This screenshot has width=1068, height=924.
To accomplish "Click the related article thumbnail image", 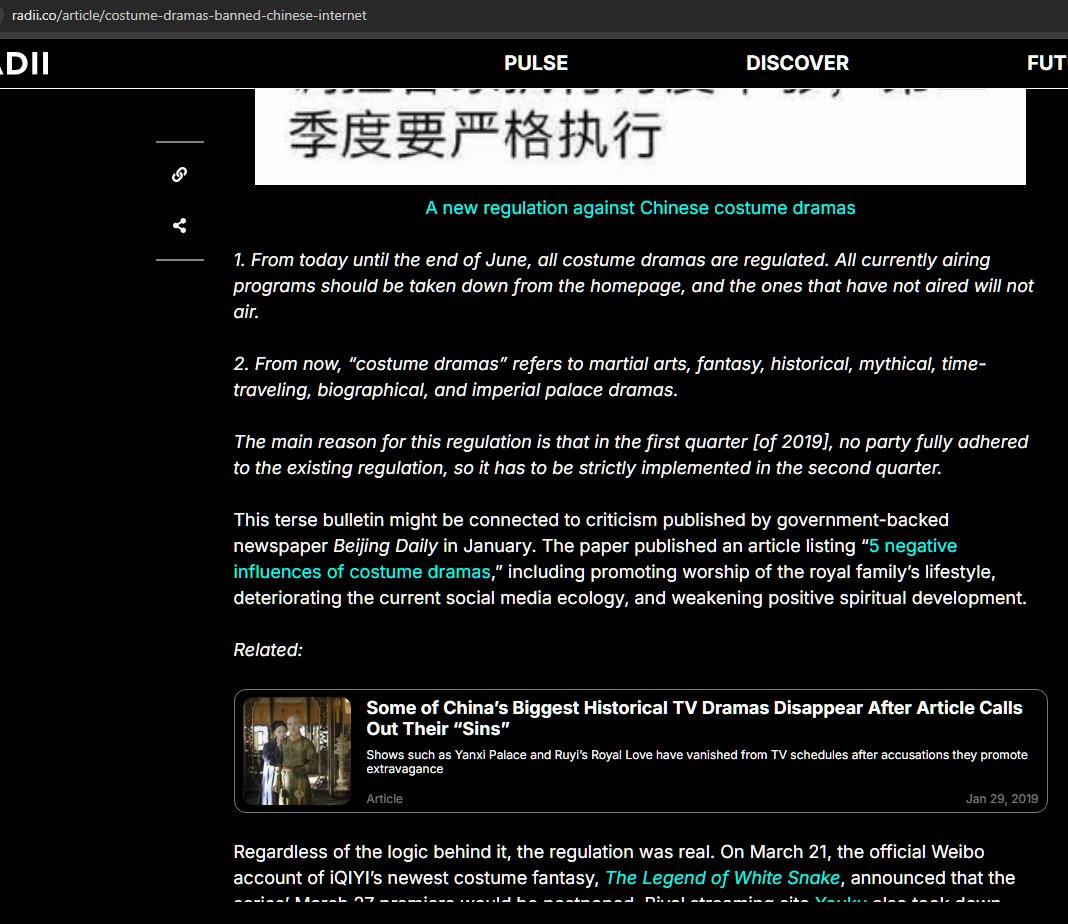I will click(297, 751).
